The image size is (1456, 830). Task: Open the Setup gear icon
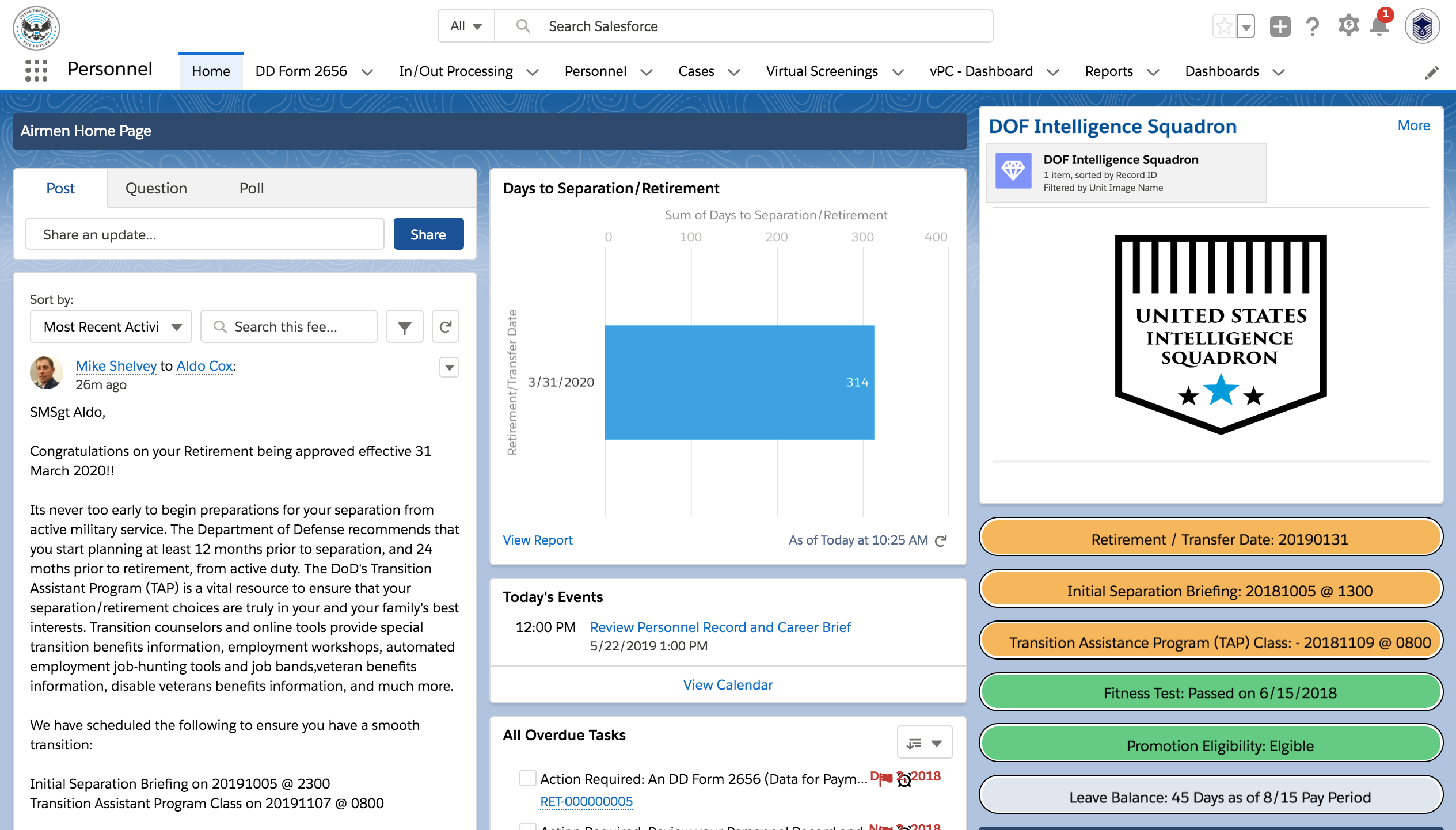[1348, 26]
